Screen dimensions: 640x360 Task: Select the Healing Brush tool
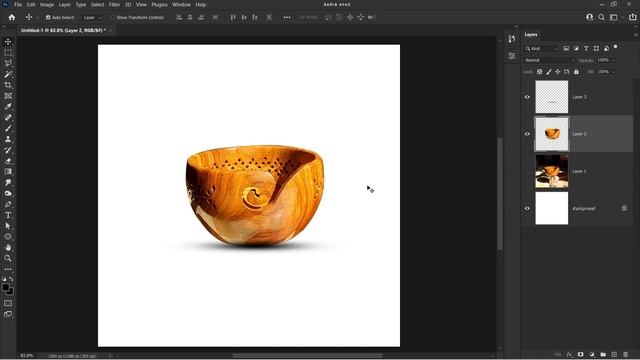click(8, 118)
